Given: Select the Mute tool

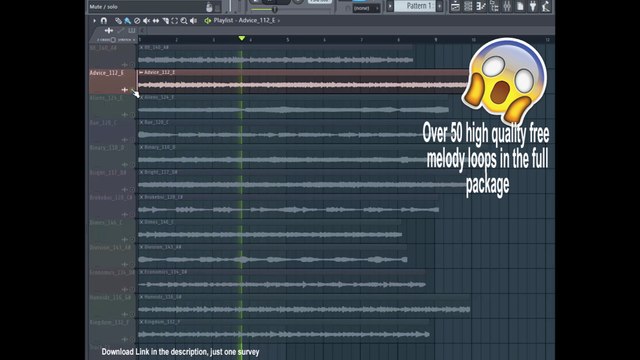Looking at the screenshot, I should pos(147,20).
